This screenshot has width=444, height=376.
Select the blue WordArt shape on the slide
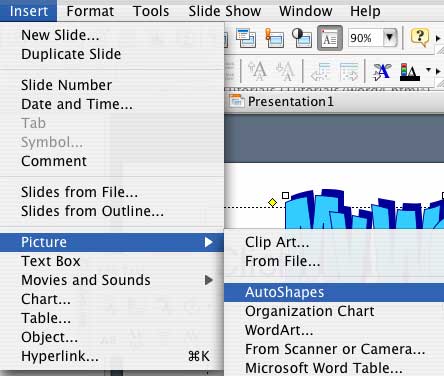[364, 209]
